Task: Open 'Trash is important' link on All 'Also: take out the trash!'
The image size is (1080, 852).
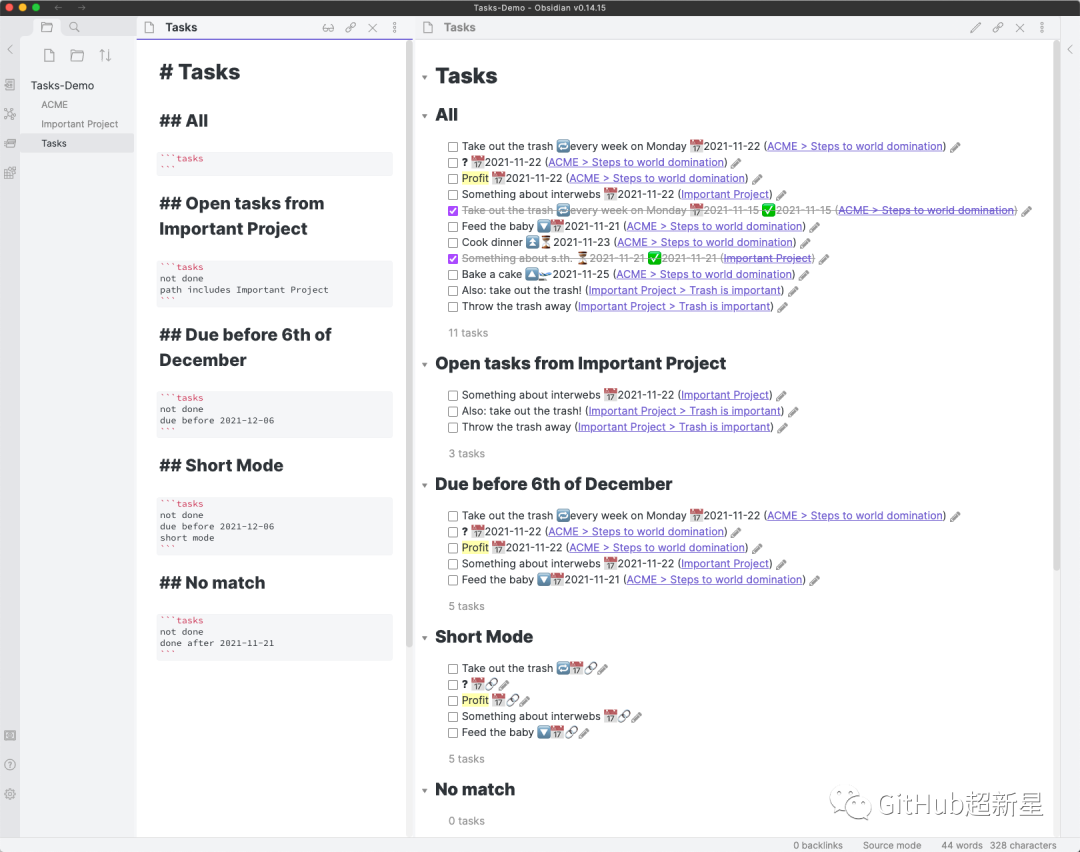Action: [685, 291]
